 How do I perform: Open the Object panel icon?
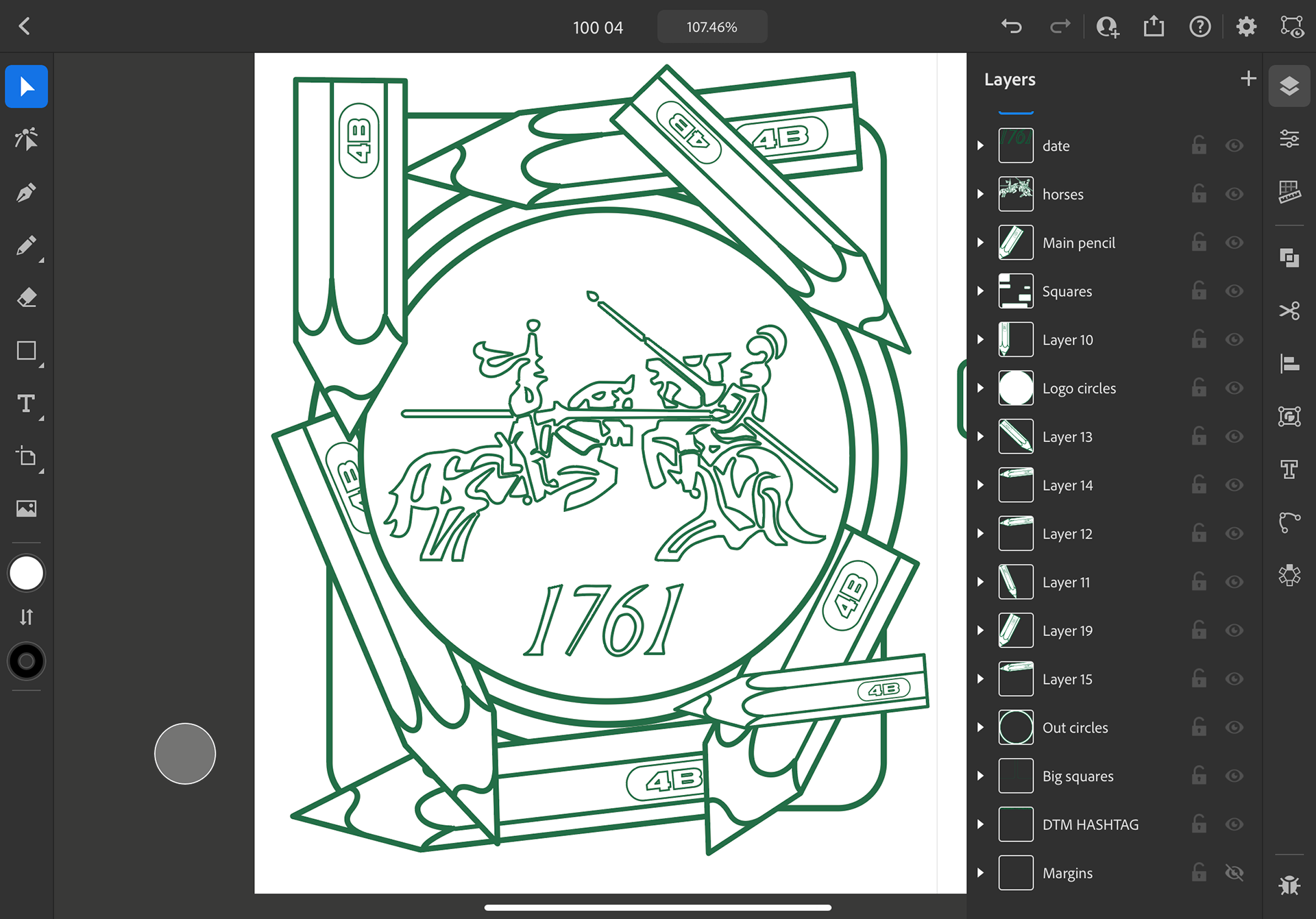point(1289,416)
